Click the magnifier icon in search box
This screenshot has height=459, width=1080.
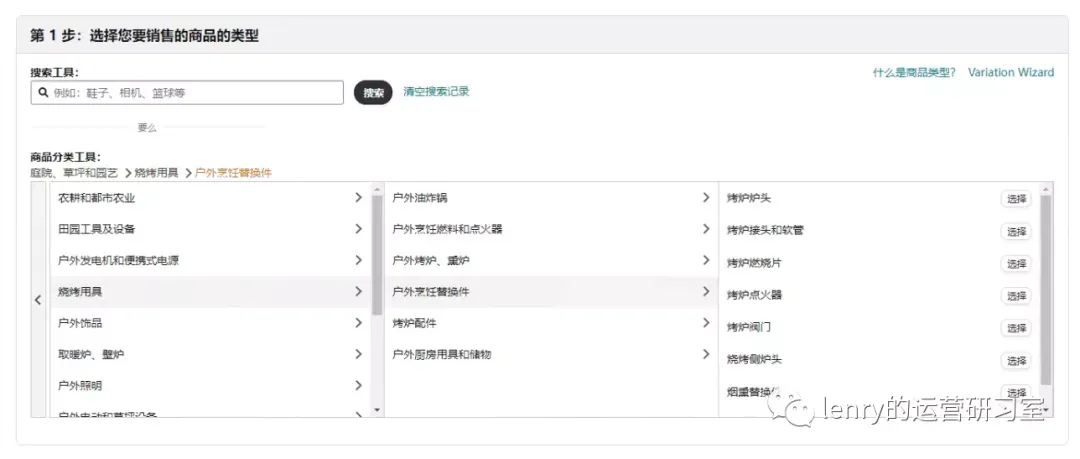(x=43, y=93)
